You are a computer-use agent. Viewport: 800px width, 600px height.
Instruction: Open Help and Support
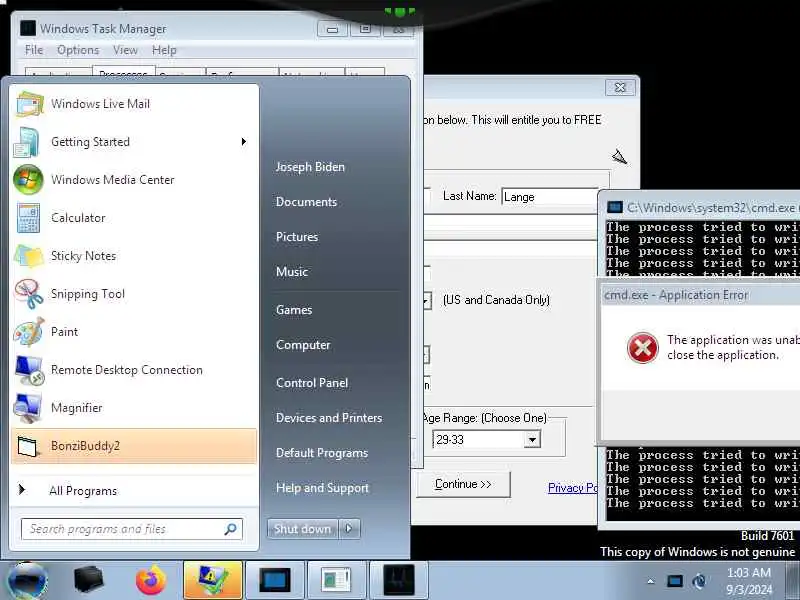322,488
